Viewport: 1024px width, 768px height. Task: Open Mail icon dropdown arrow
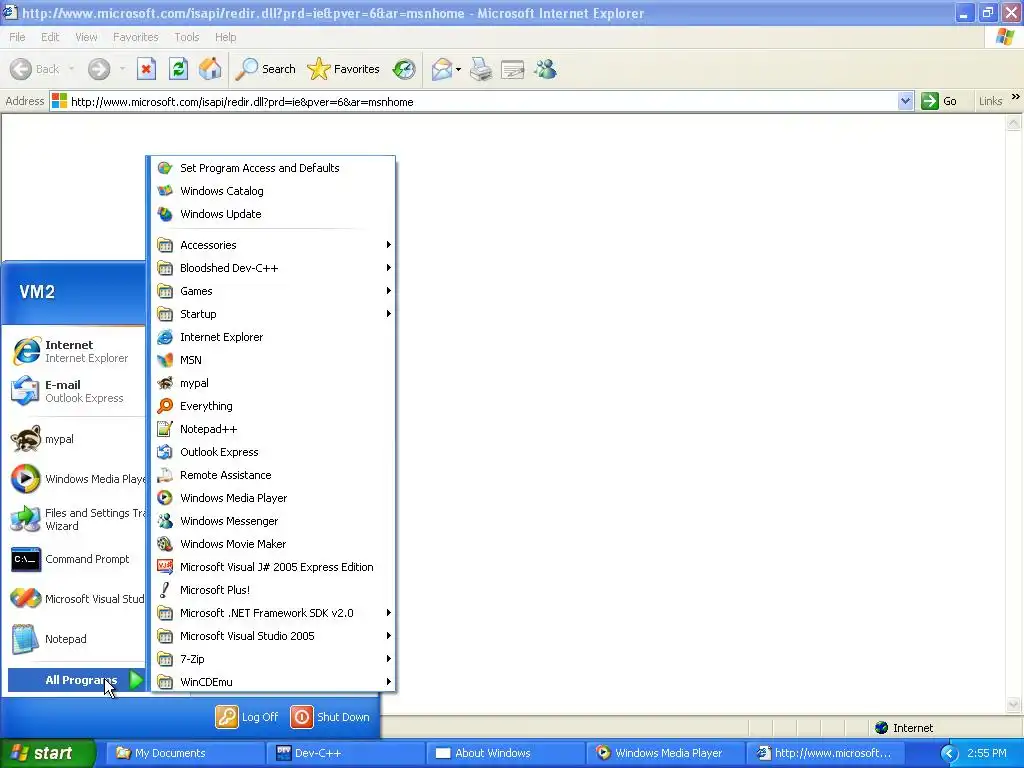click(x=458, y=69)
